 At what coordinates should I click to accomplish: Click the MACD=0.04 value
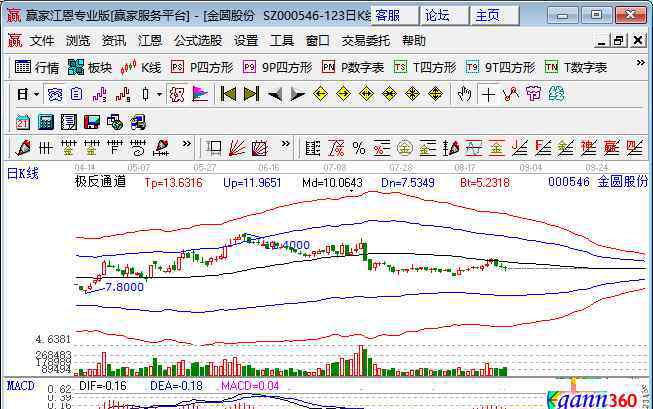click(x=250, y=386)
